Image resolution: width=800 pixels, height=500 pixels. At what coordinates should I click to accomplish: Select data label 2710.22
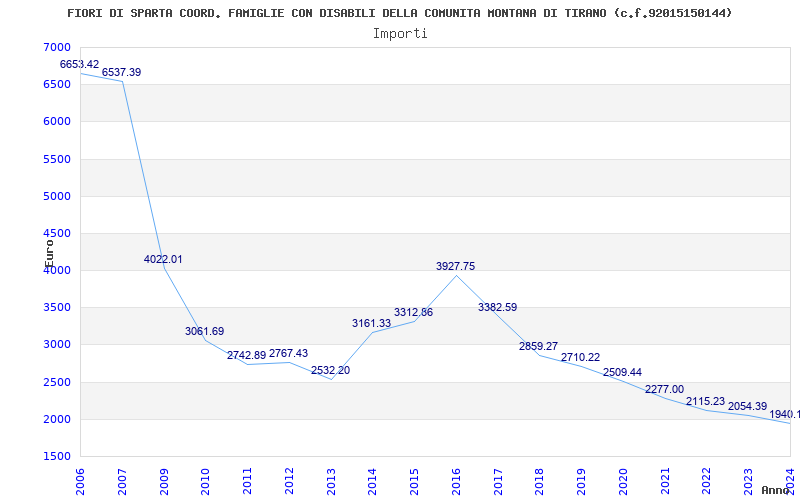click(581, 357)
